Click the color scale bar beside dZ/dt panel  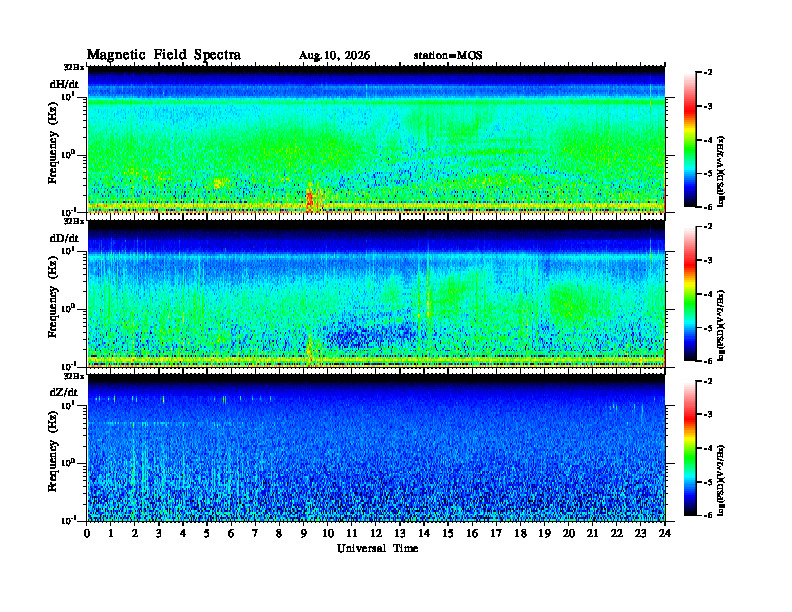pos(690,448)
